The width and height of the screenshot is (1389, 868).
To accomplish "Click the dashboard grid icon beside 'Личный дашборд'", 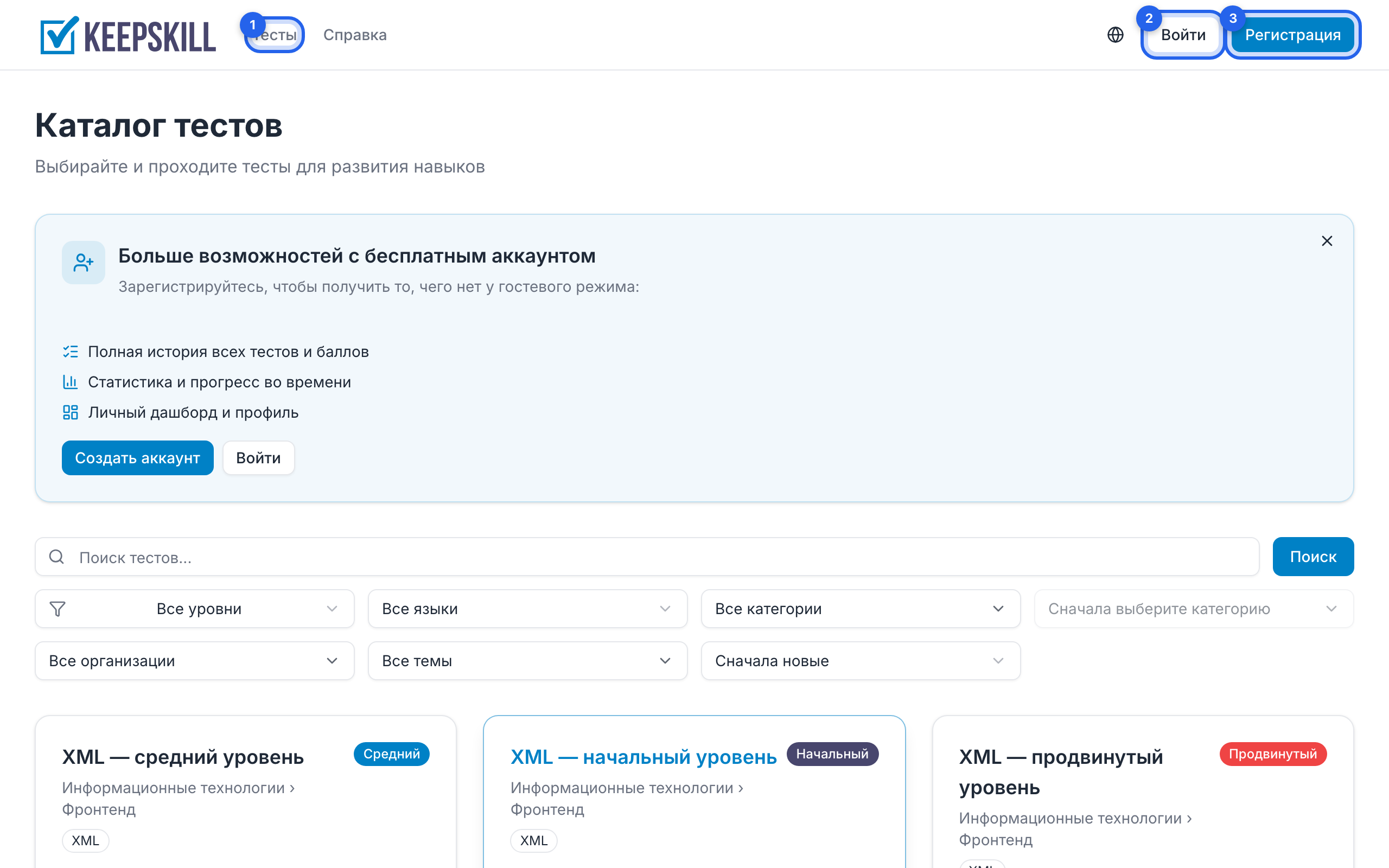I will [x=70, y=412].
